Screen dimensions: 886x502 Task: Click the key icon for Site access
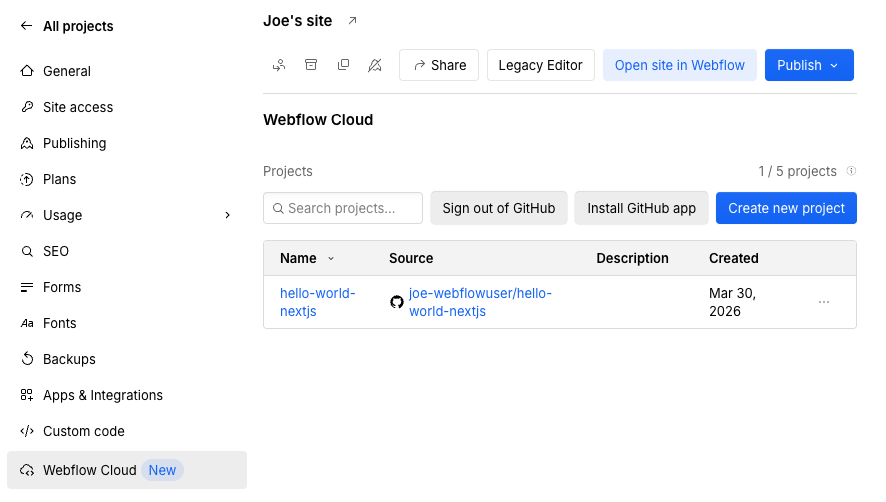click(27, 107)
